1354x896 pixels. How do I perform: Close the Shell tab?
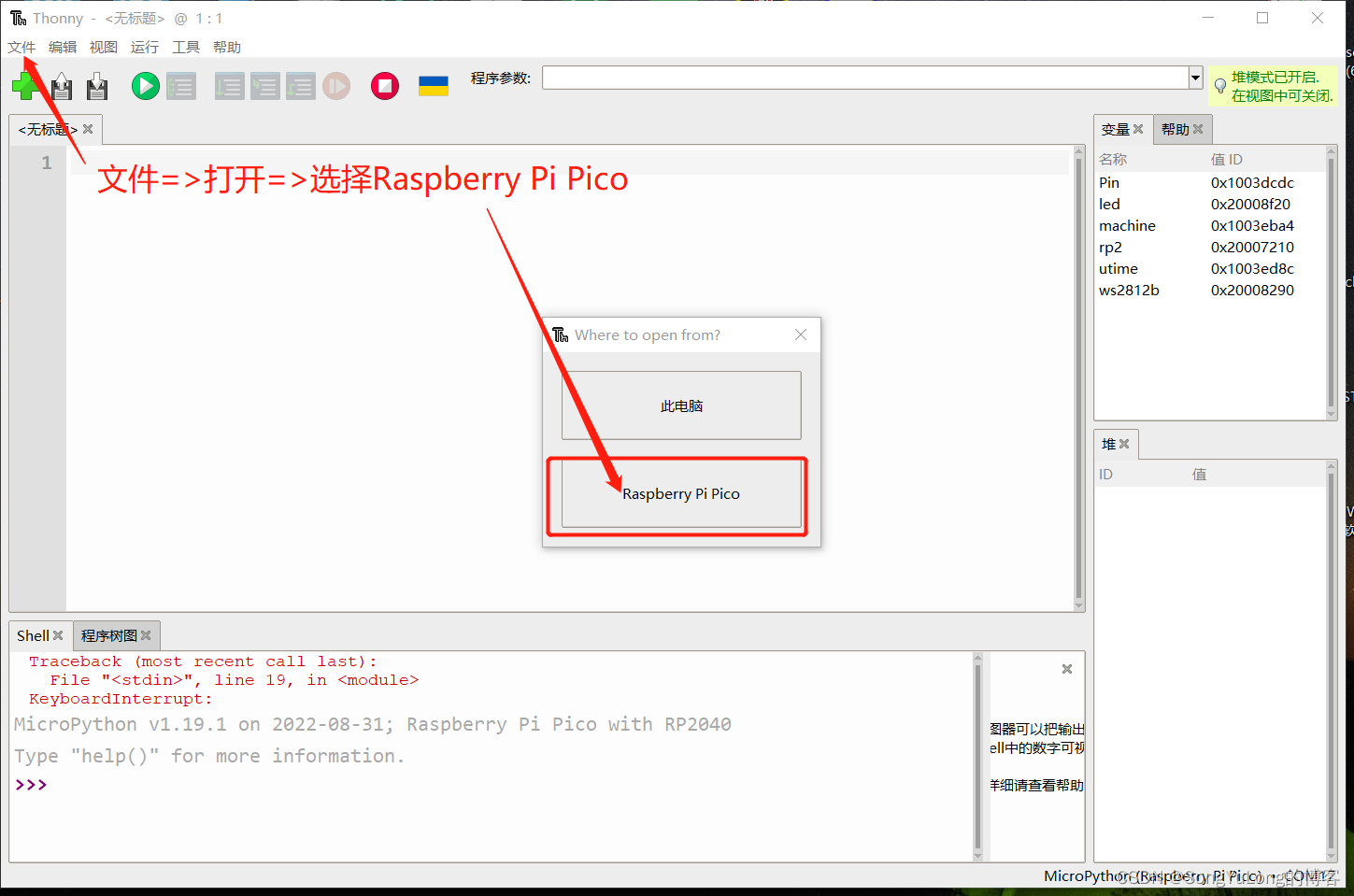click(58, 635)
